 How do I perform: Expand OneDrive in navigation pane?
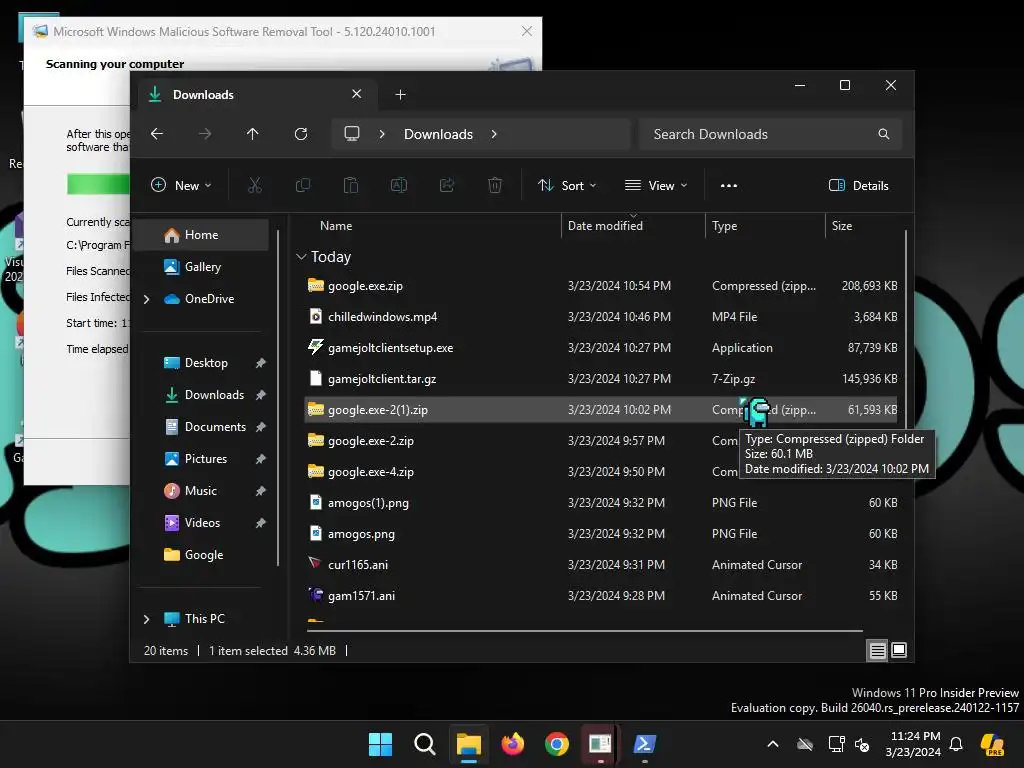point(146,299)
